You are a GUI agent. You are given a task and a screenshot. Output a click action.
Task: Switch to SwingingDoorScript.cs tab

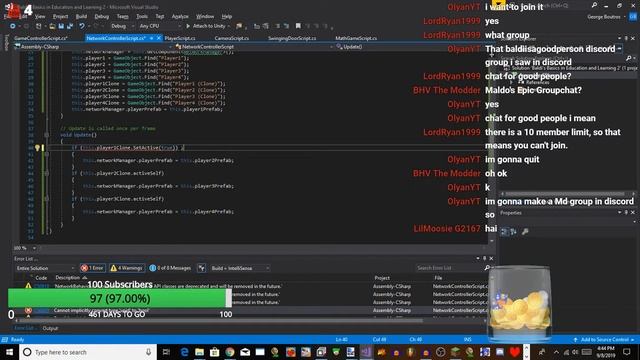[x=292, y=38]
